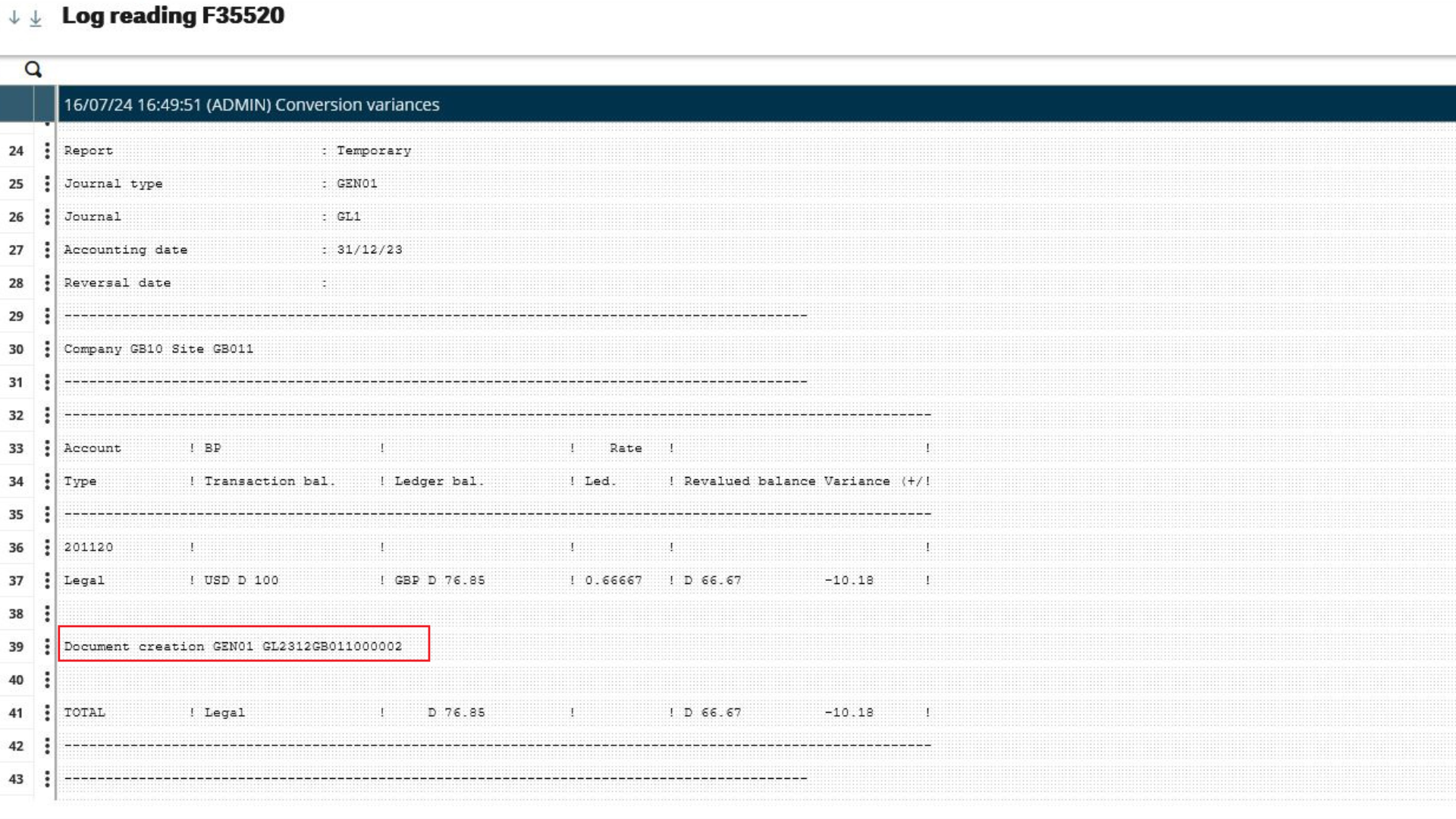Select the Journal GL1 log line
Viewport: 1456px width, 819px height.
click(212, 217)
